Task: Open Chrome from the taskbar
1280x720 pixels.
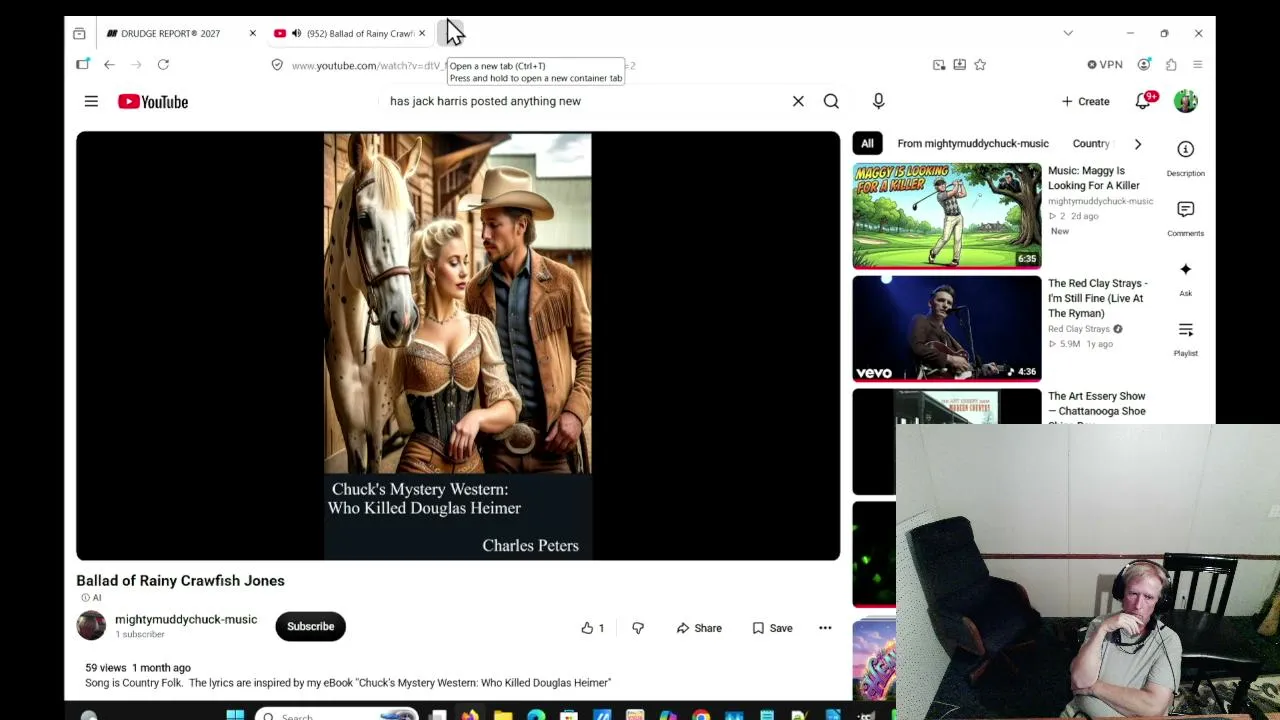Action: [x=701, y=714]
